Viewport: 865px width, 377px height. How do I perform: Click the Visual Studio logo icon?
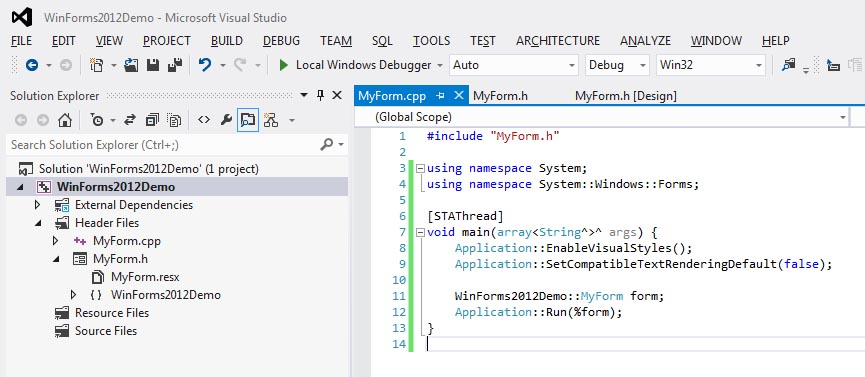click(x=22, y=17)
